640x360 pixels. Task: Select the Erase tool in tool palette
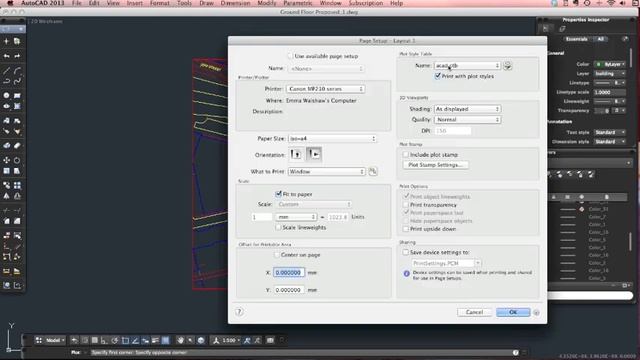pyautogui.click(x=17, y=145)
